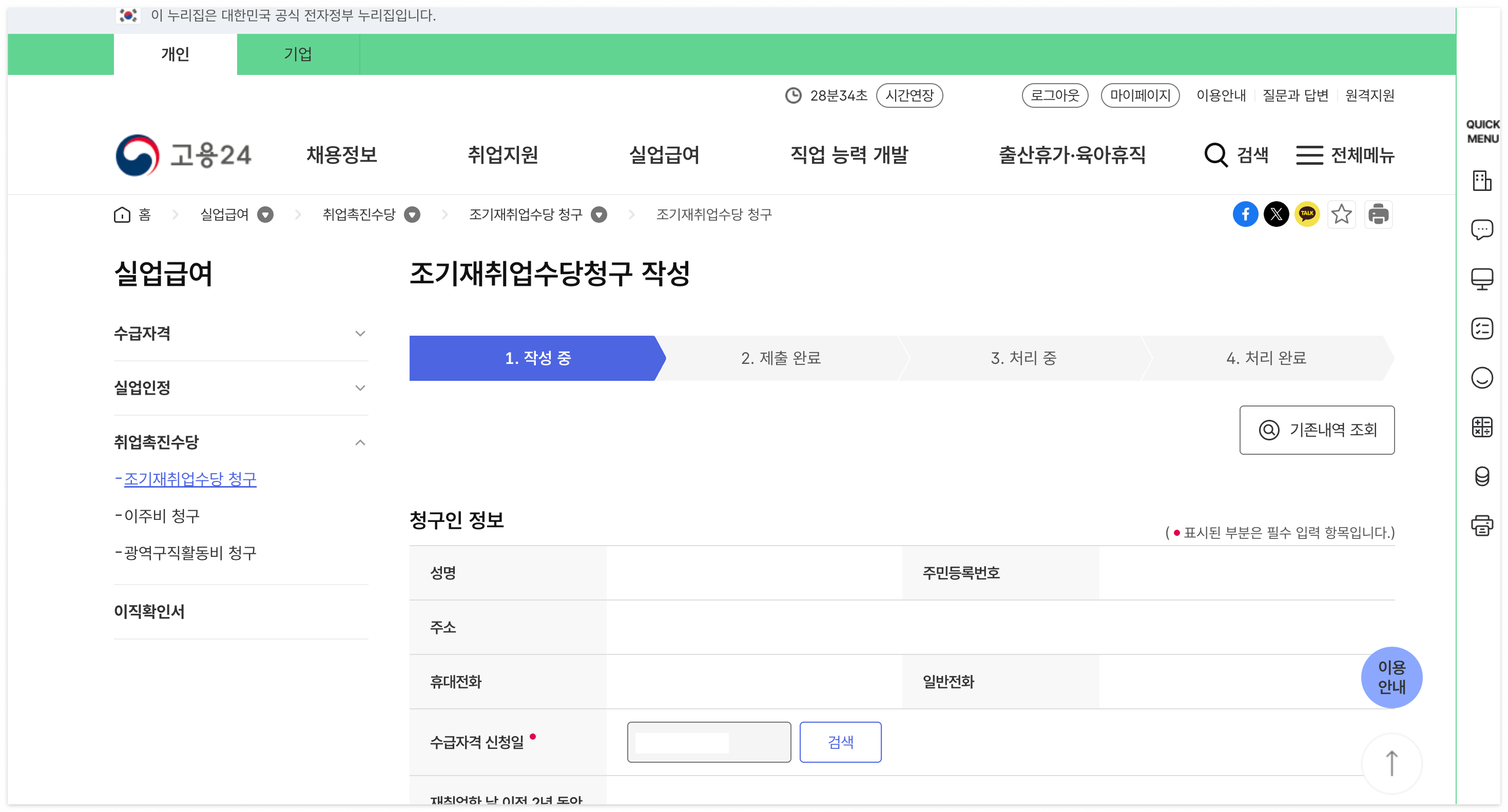This screenshot has width=1508, height=812.
Task: Open quick menu calculator icon
Action: pyautogui.click(x=1482, y=427)
